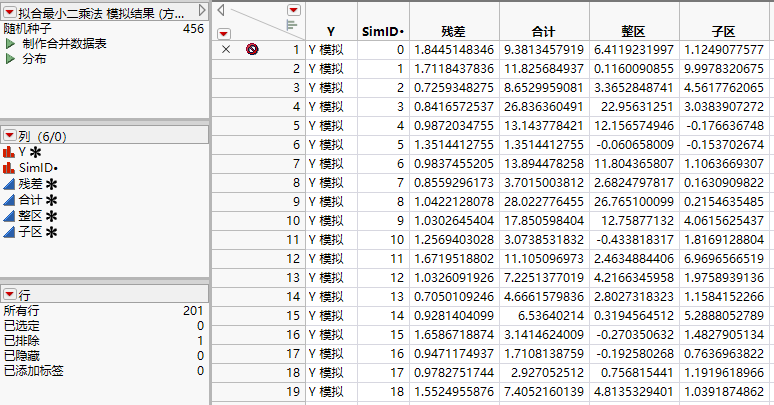Click cell value 1.0391874862

(724, 391)
